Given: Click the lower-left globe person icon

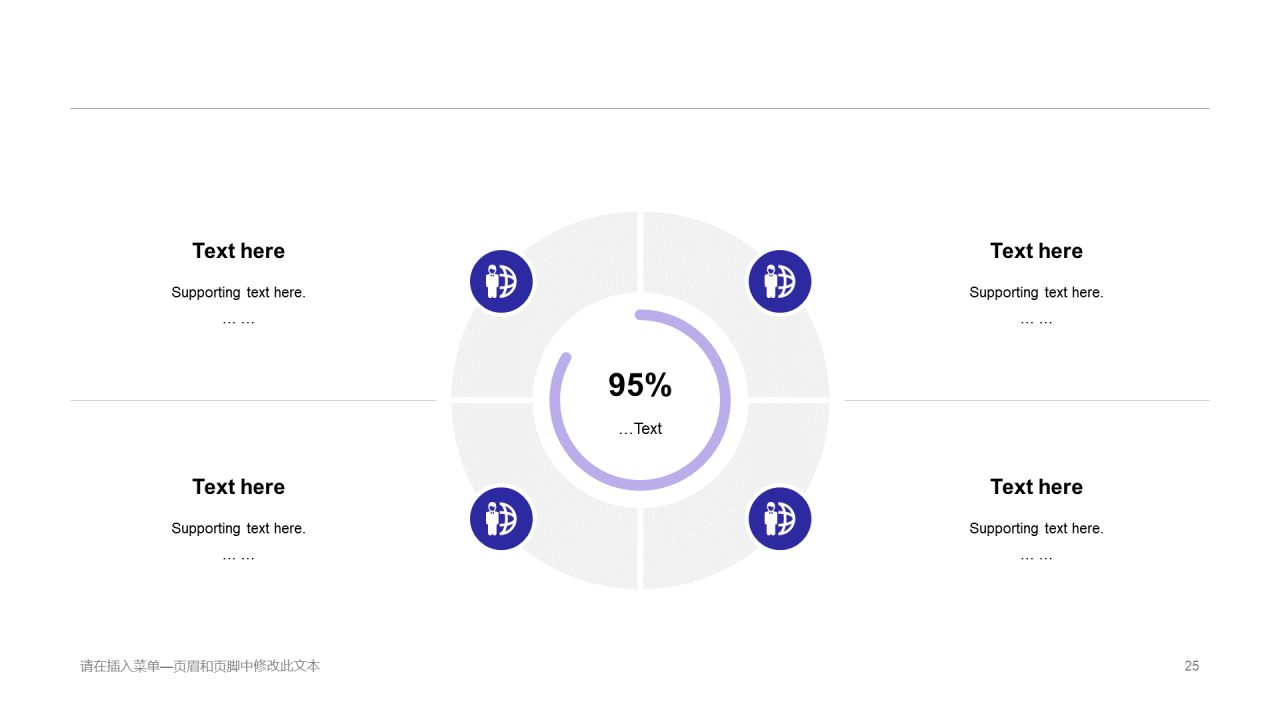Looking at the screenshot, I should (502, 518).
